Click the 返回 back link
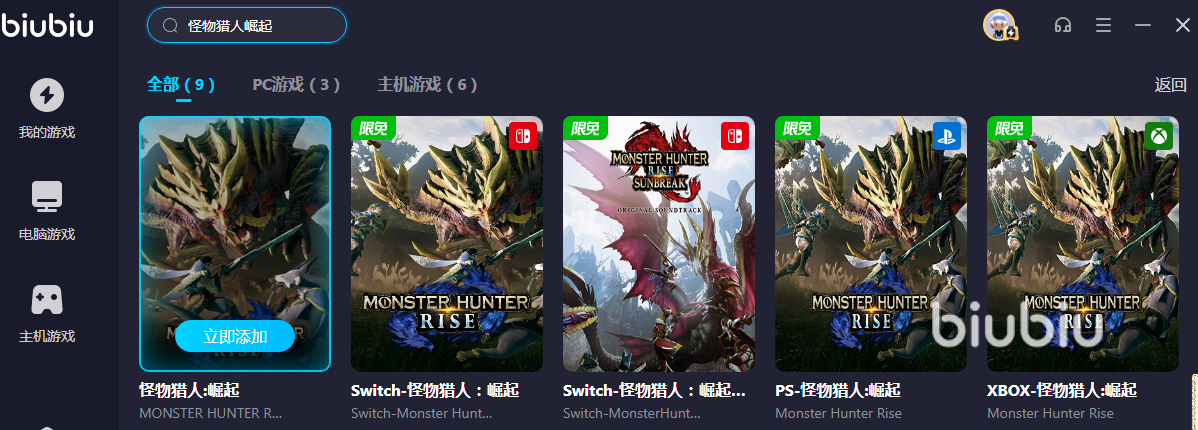 [1170, 85]
